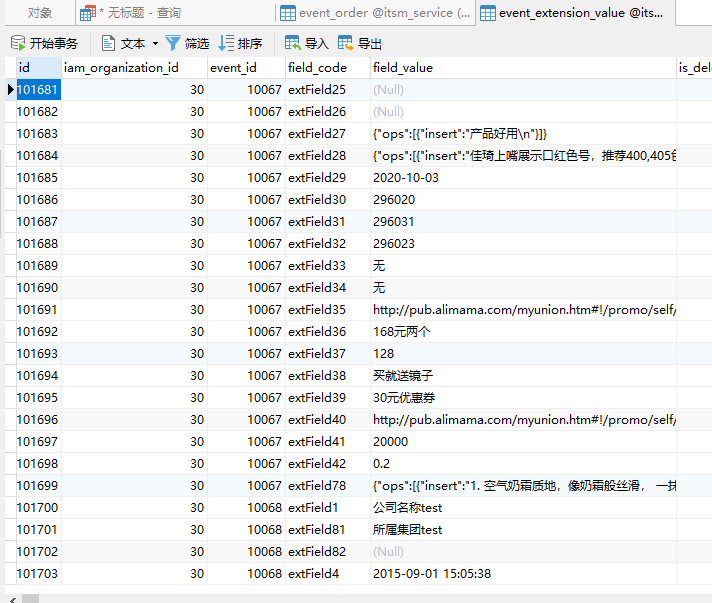This screenshot has width=712, height=603.
Task: Click the iam_organization_id column header
Action: click(134, 68)
